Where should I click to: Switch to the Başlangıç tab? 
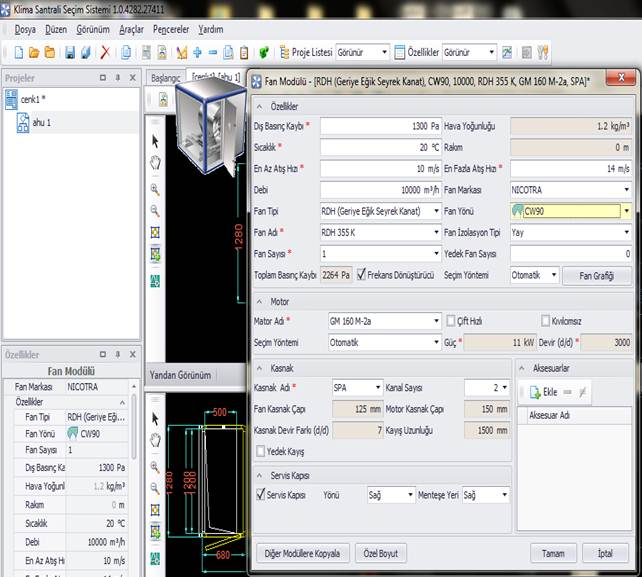(165, 77)
